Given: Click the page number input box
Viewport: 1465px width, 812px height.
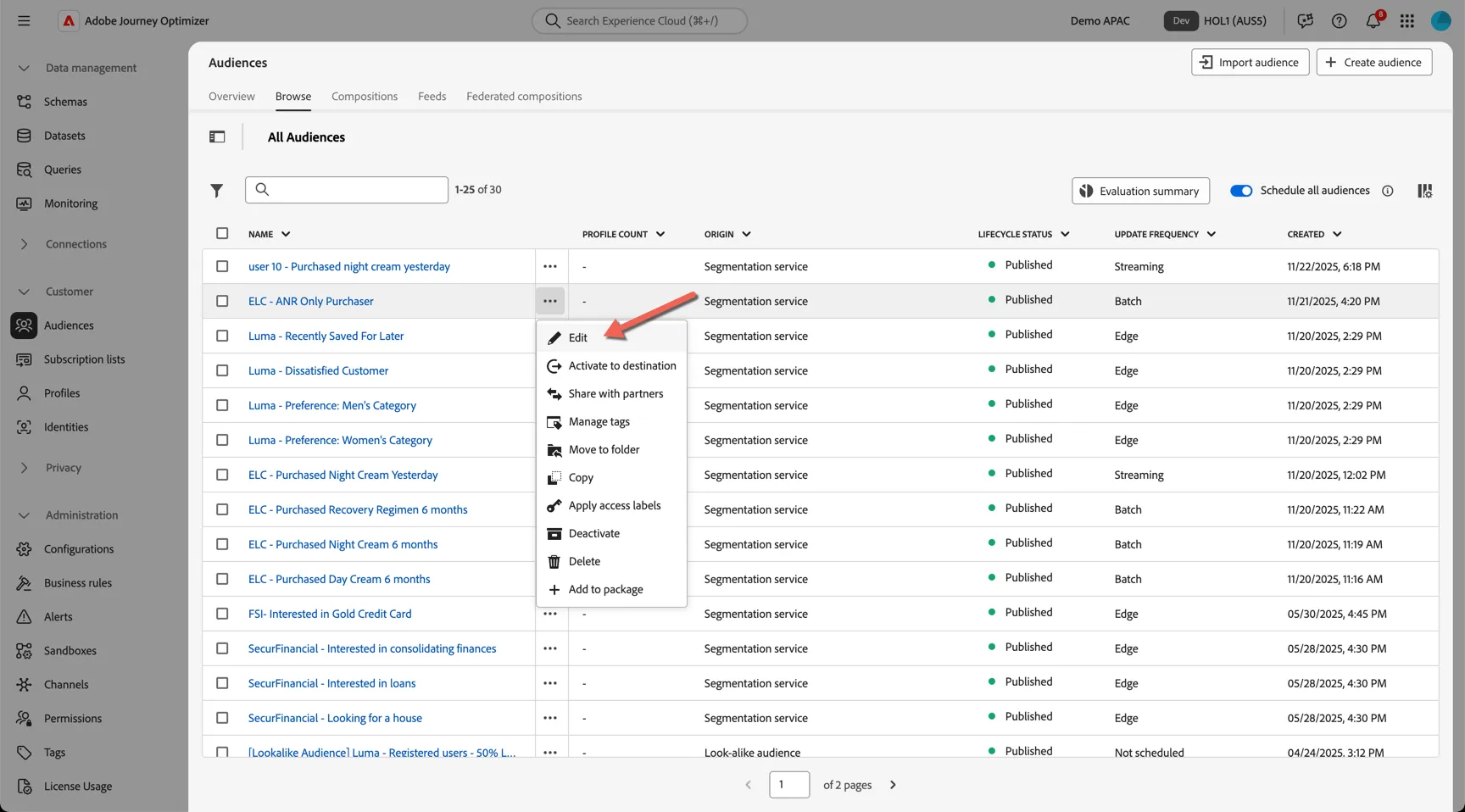Looking at the screenshot, I should [789, 785].
